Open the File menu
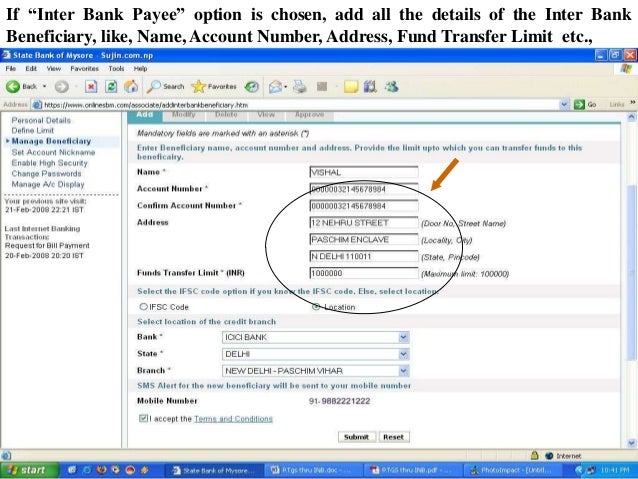638x479 pixels. (x=11, y=68)
